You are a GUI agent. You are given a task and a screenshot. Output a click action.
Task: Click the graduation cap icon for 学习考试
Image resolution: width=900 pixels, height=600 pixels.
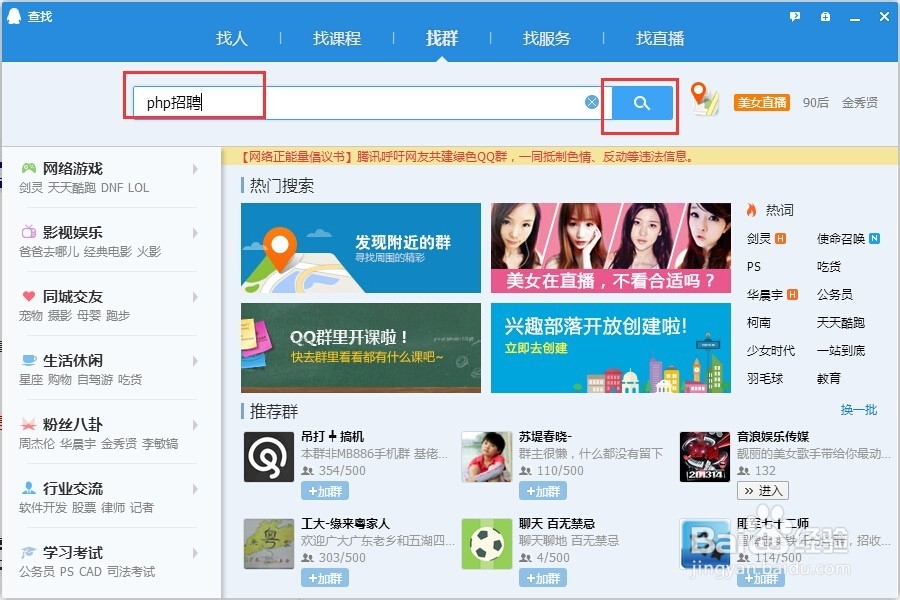click(x=29, y=552)
